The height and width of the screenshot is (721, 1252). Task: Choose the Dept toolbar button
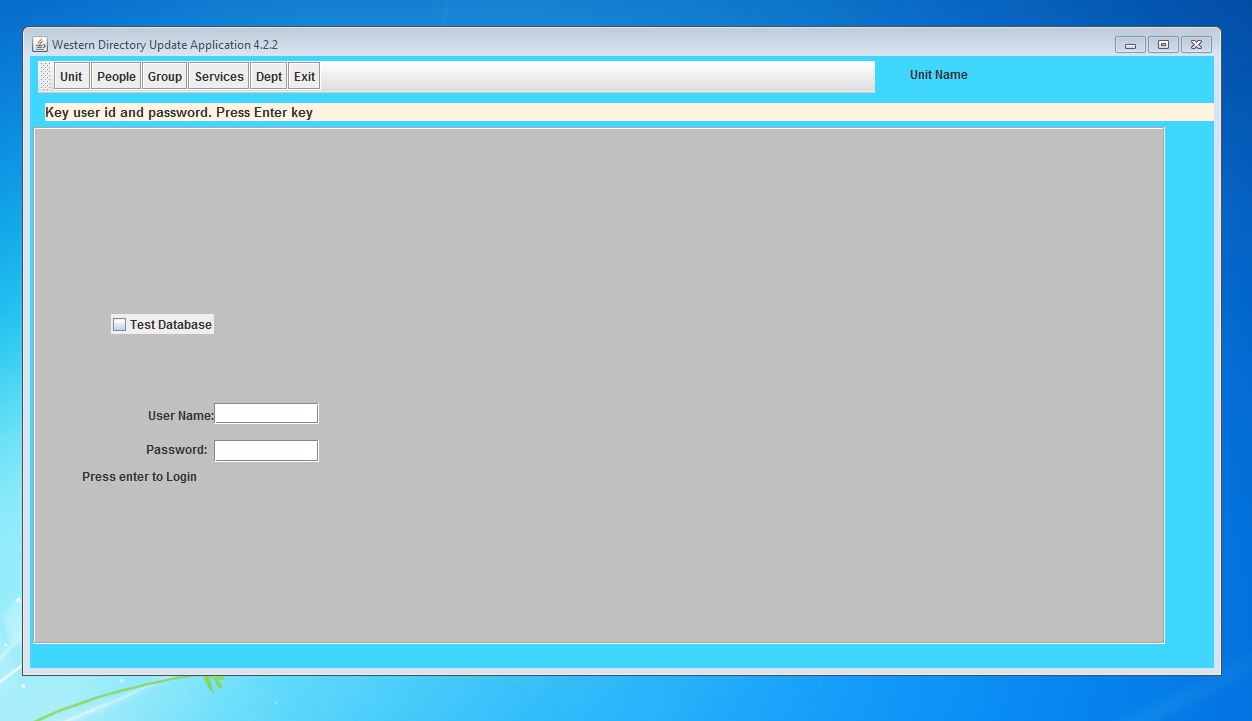[269, 77]
